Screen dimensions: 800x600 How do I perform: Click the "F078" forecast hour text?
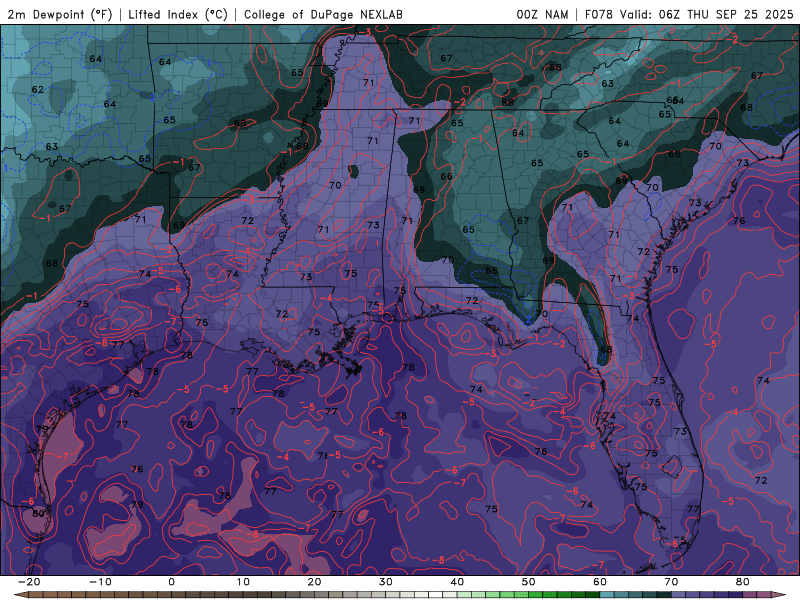click(x=598, y=14)
